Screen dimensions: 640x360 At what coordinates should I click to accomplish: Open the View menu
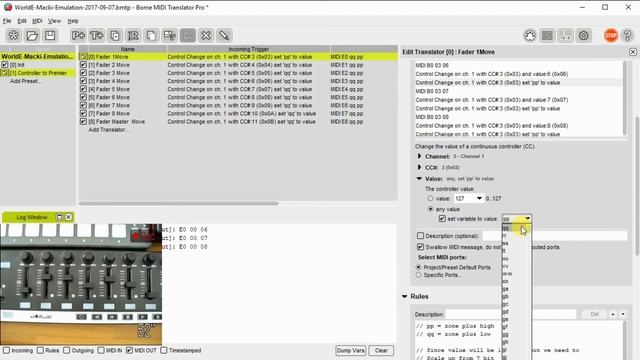(x=54, y=21)
